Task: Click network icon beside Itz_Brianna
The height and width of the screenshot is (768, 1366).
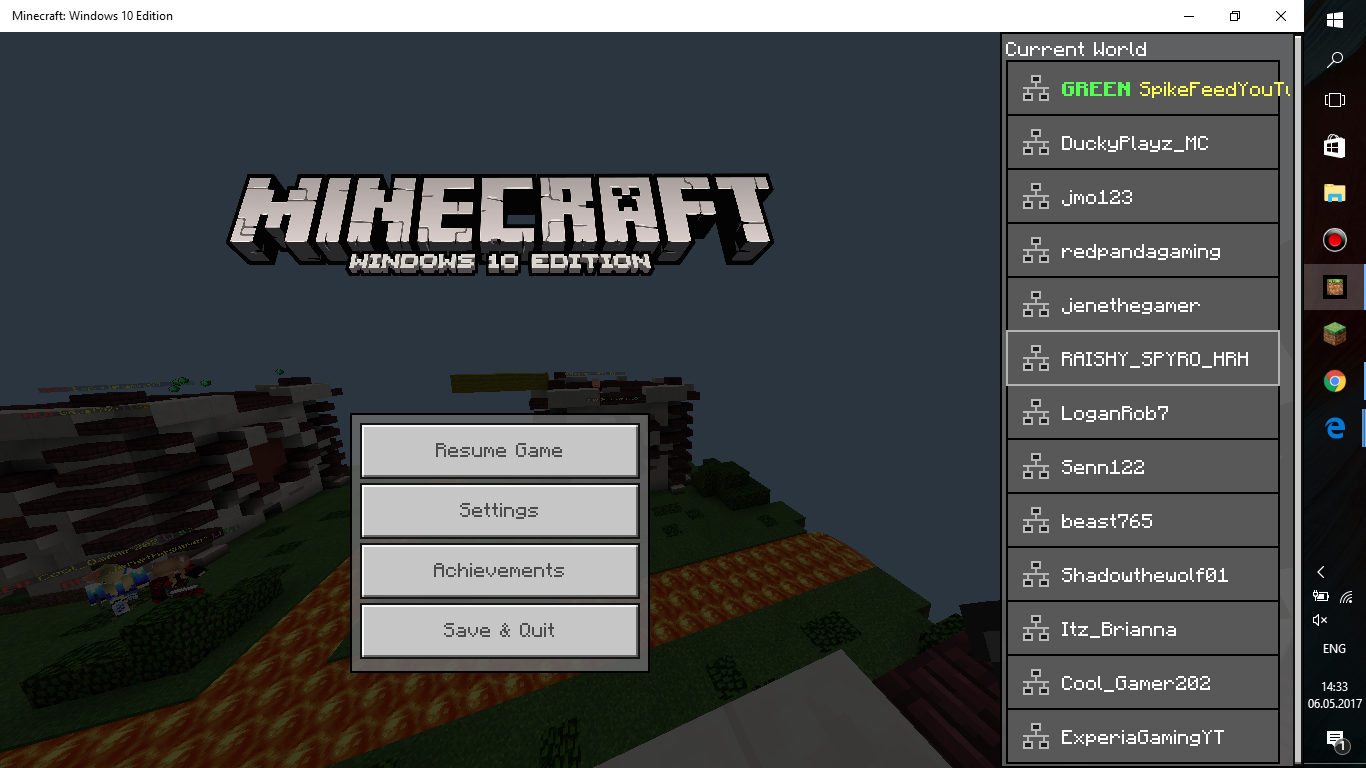Action: click(x=1036, y=629)
